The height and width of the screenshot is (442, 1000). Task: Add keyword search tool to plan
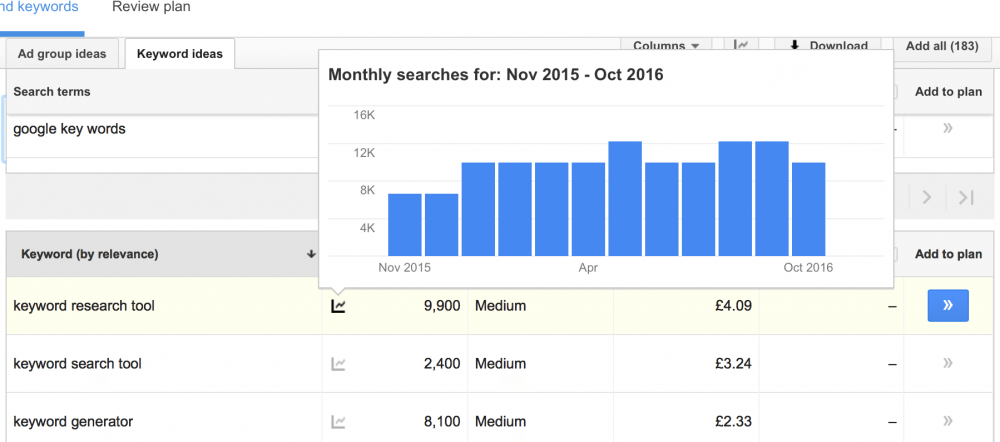pos(948,364)
